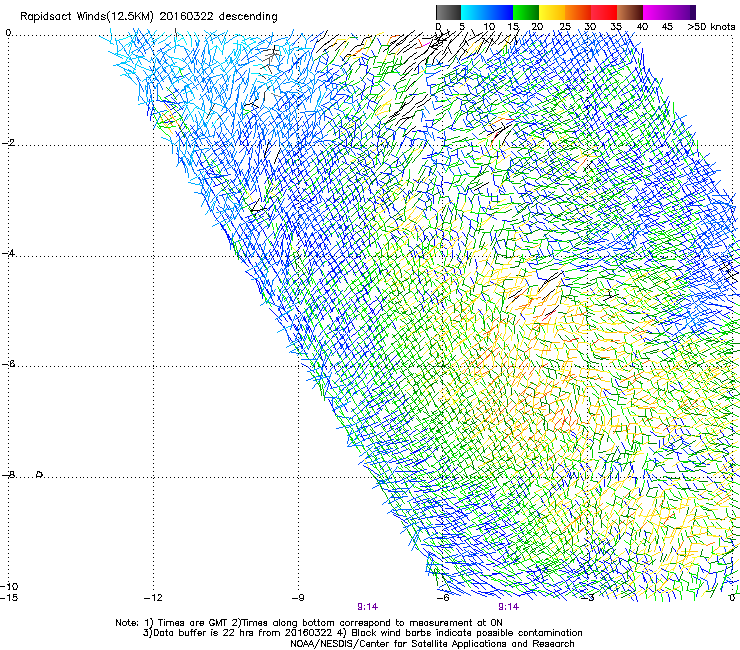Click the gray 0-5 knots legend swatch
This screenshot has height=650, width=740.
click(448, 12)
